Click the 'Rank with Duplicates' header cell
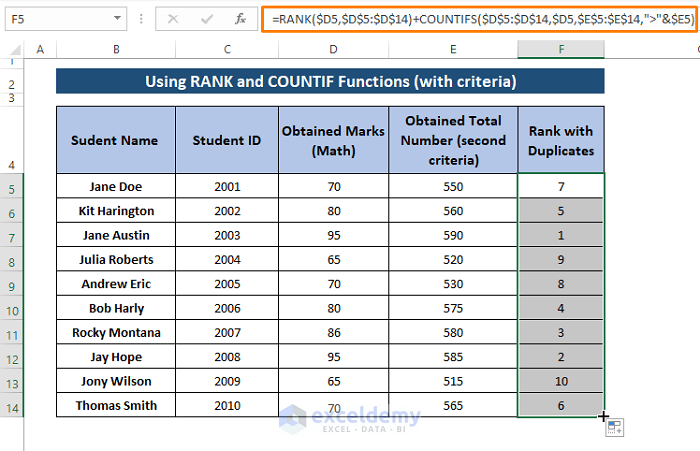700x451 pixels. (561, 140)
